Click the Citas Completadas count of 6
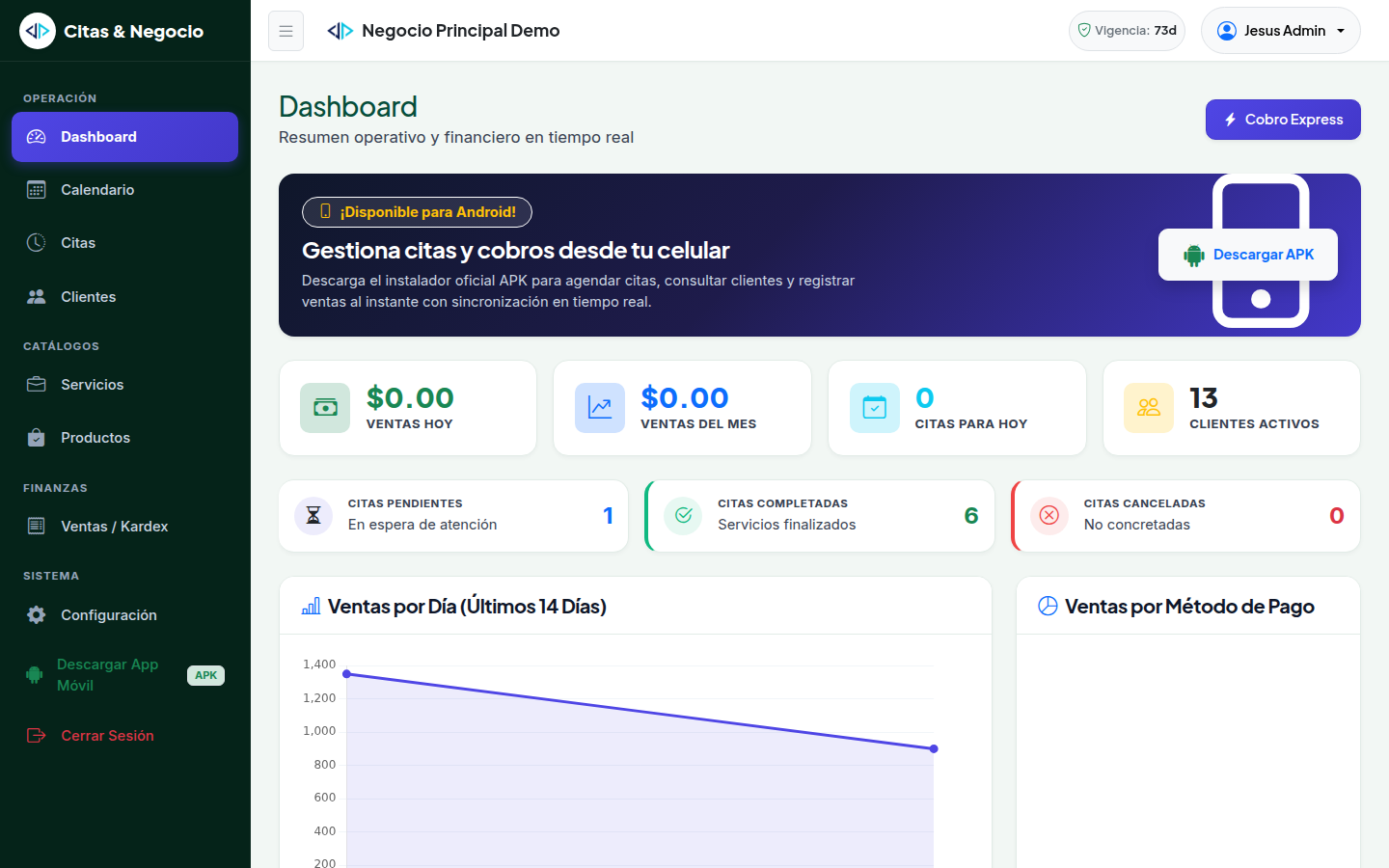The height and width of the screenshot is (868, 1389). click(971, 516)
